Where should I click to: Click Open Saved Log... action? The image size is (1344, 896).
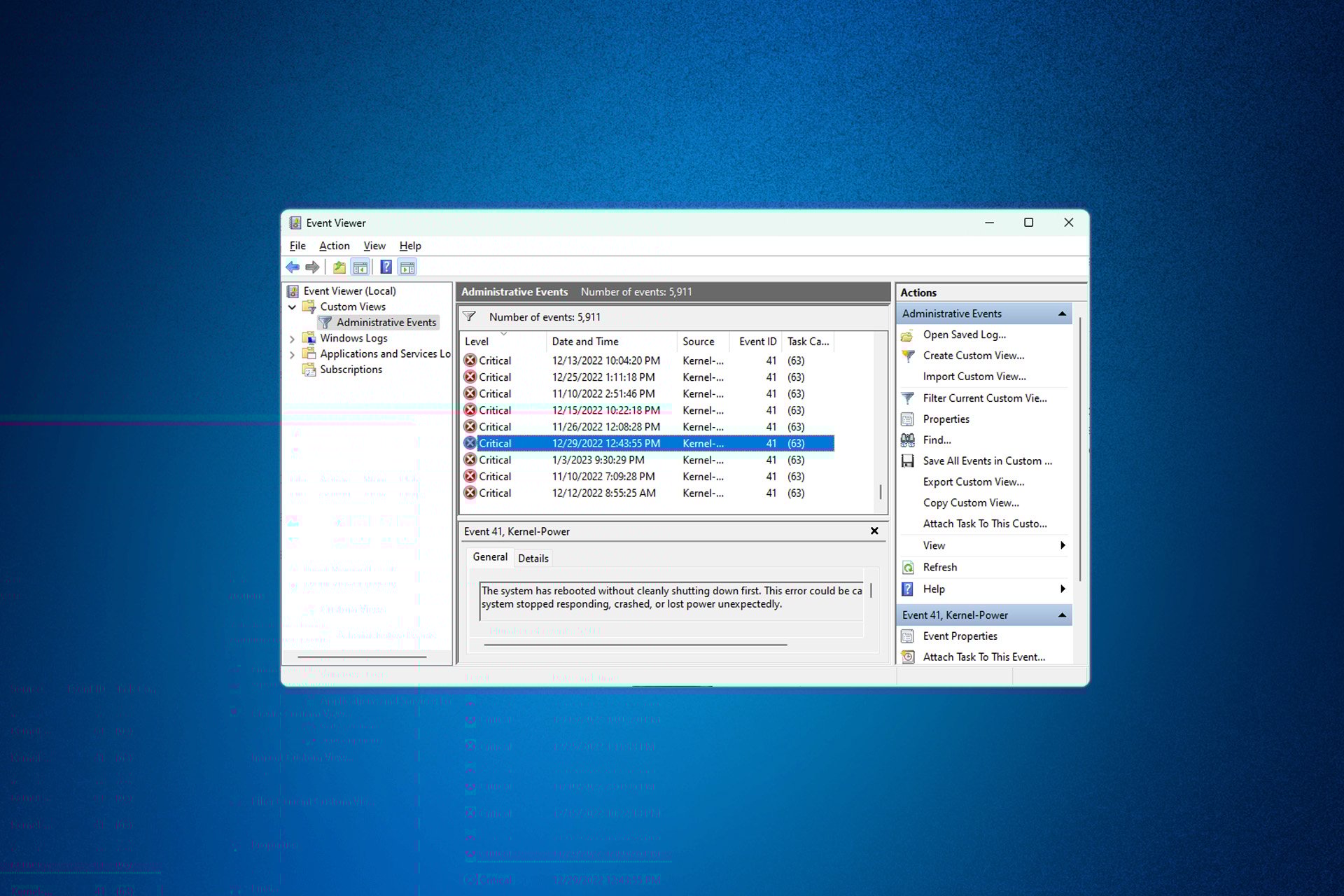click(x=965, y=335)
